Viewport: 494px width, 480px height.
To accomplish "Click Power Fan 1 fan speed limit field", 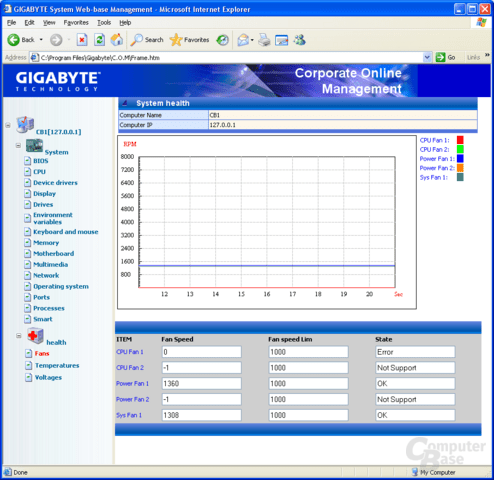I will click(308, 384).
